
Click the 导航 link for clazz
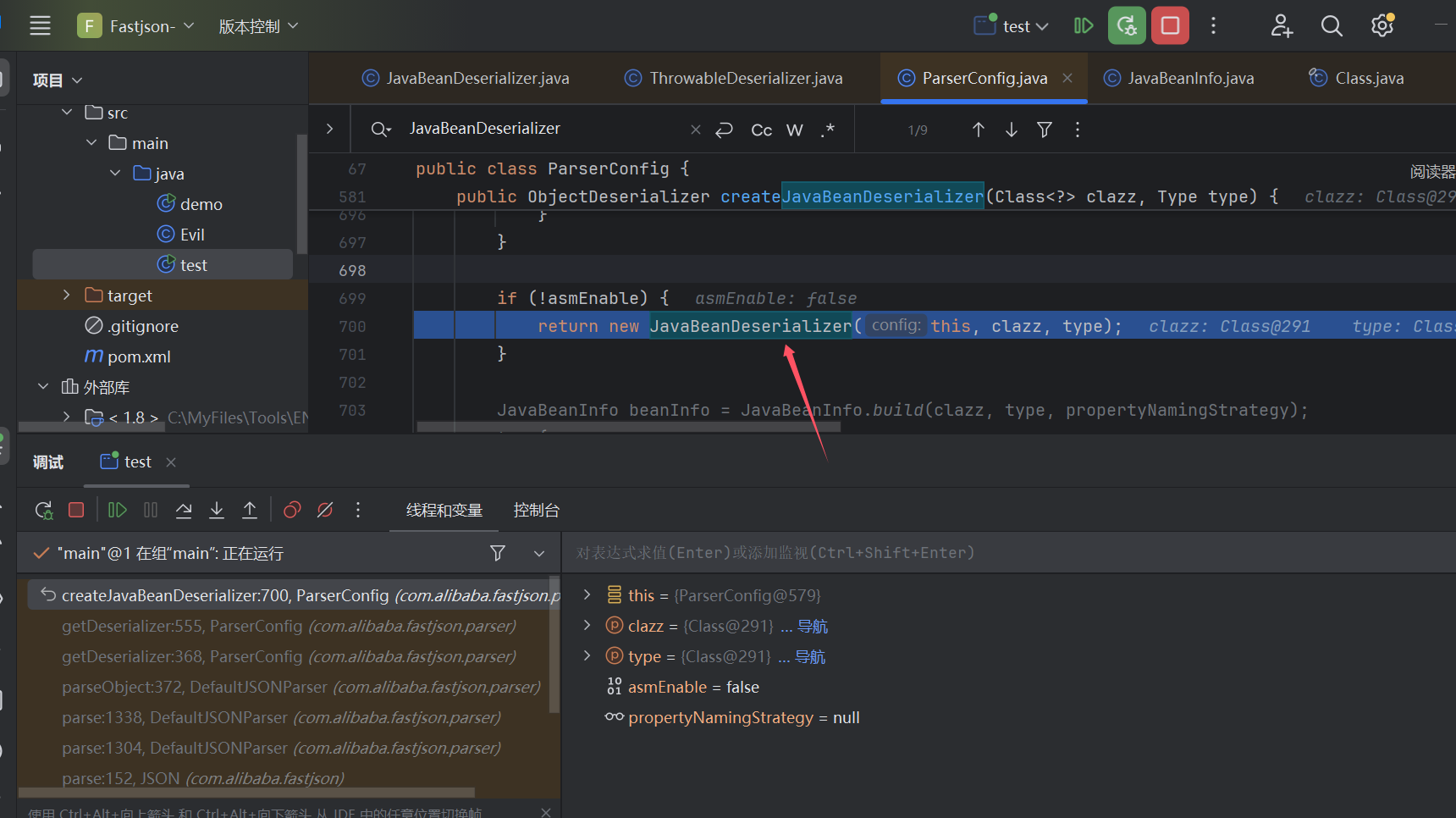813,627
